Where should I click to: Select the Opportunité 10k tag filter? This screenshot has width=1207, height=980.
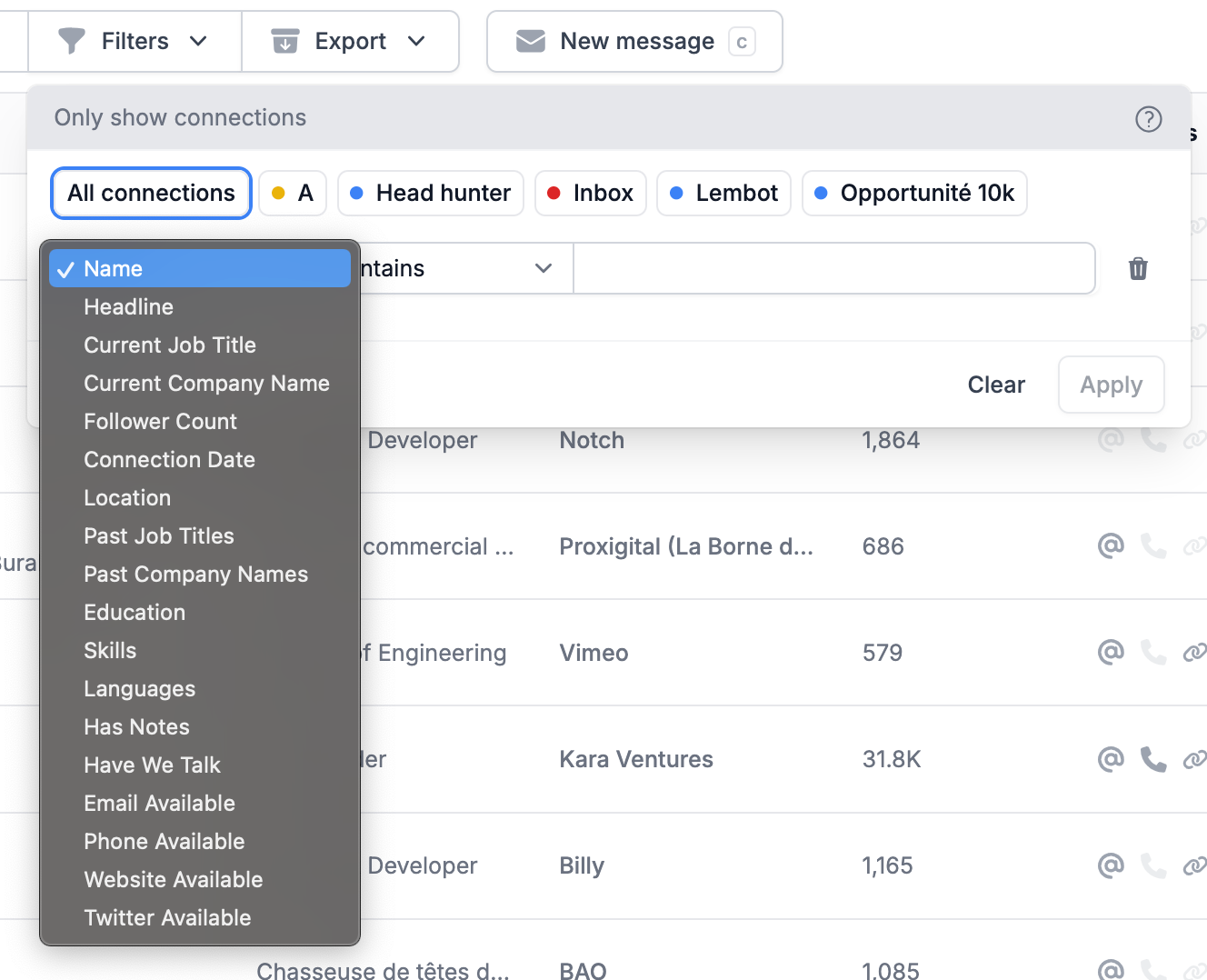click(914, 193)
